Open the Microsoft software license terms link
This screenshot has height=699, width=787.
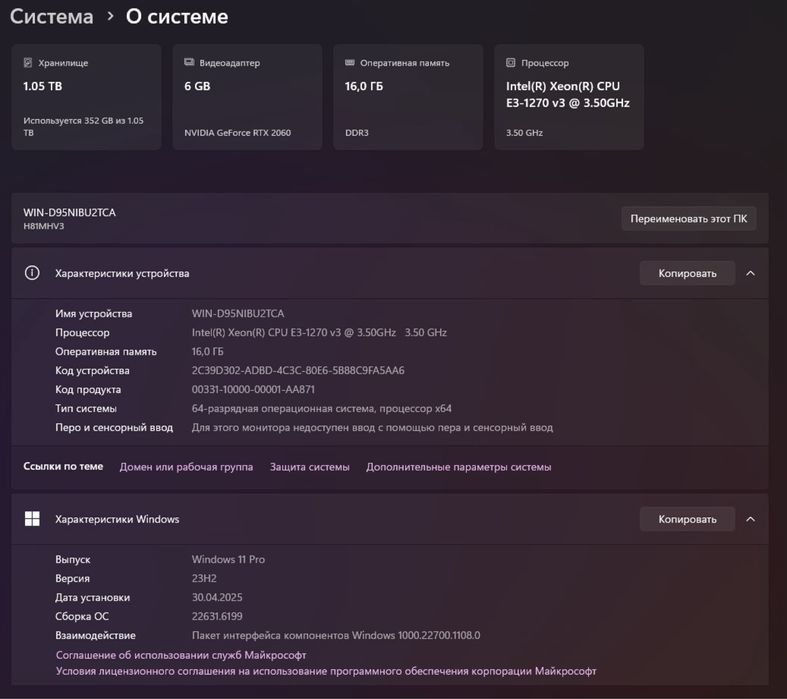[326, 672]
